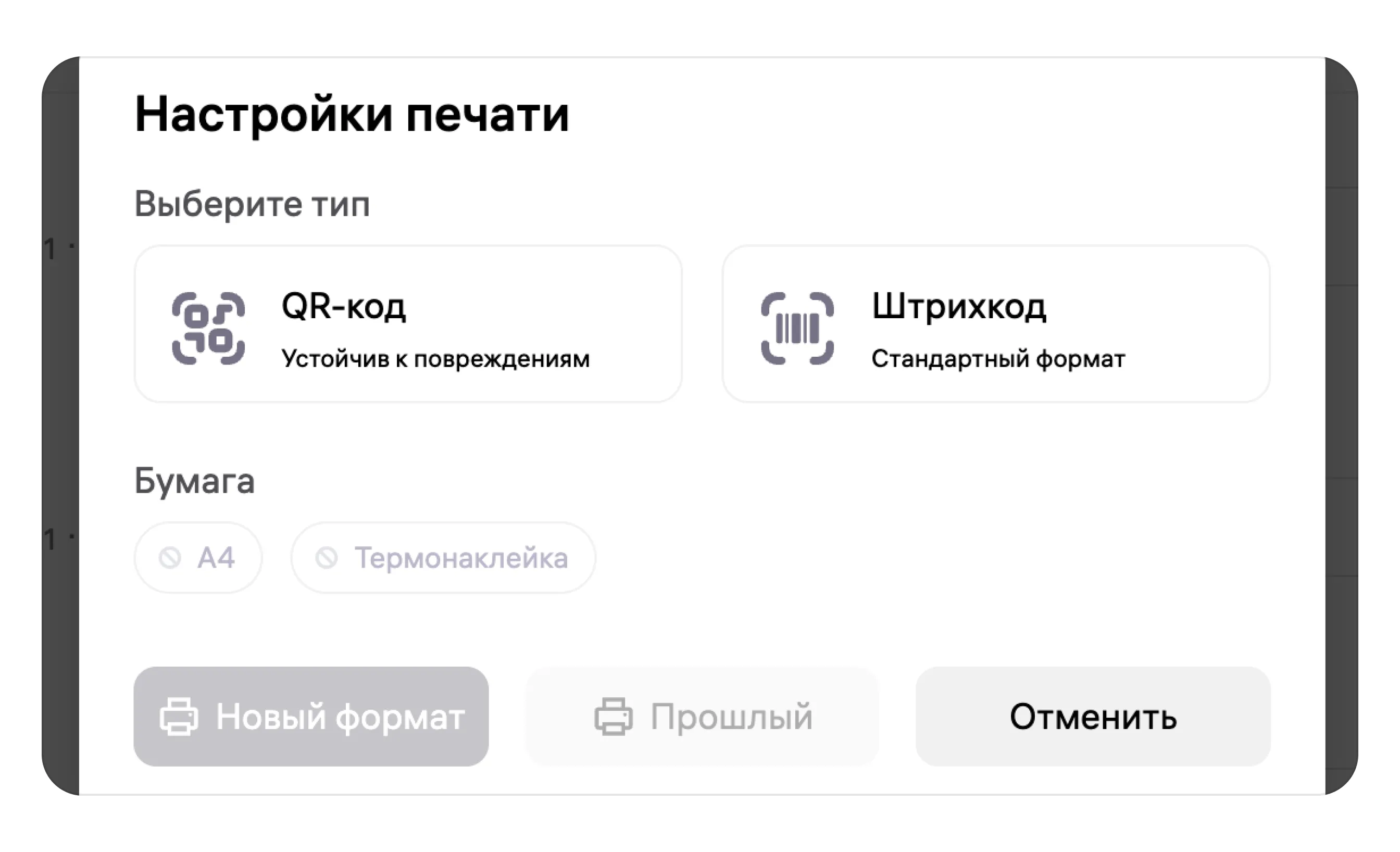This screenshot has width=1400, height=852.
Task: Click the Устойчив к повреждениям description
Action: (x=435, y=359)
